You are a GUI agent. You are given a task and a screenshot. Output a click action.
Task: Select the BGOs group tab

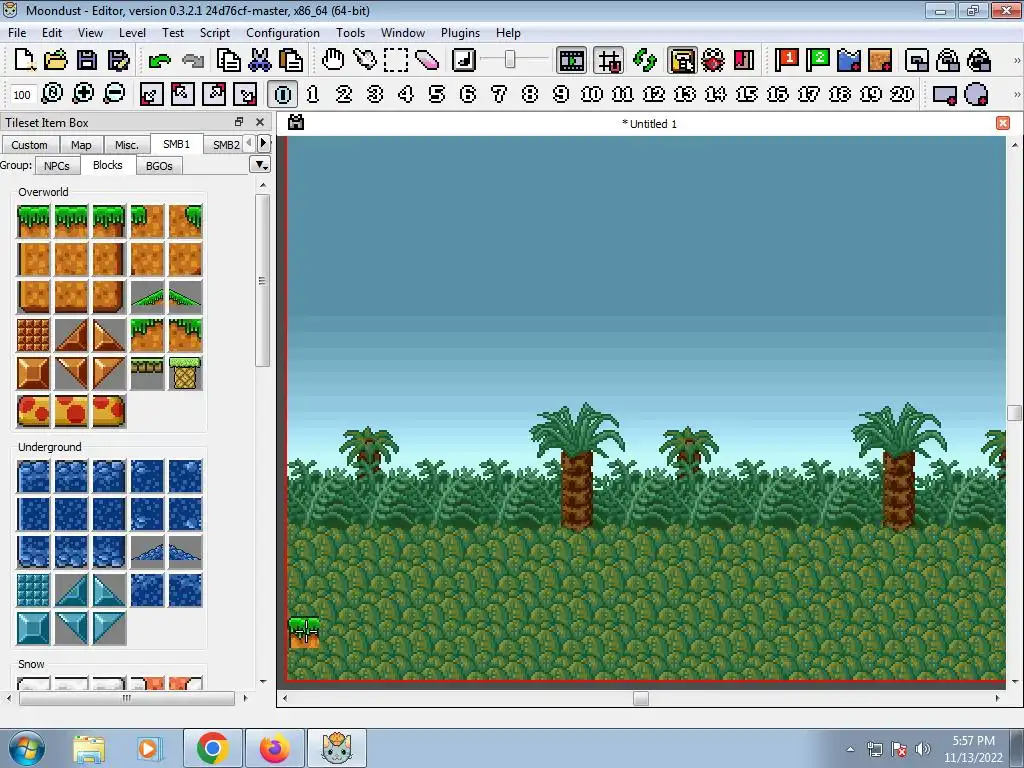(159, 166)
